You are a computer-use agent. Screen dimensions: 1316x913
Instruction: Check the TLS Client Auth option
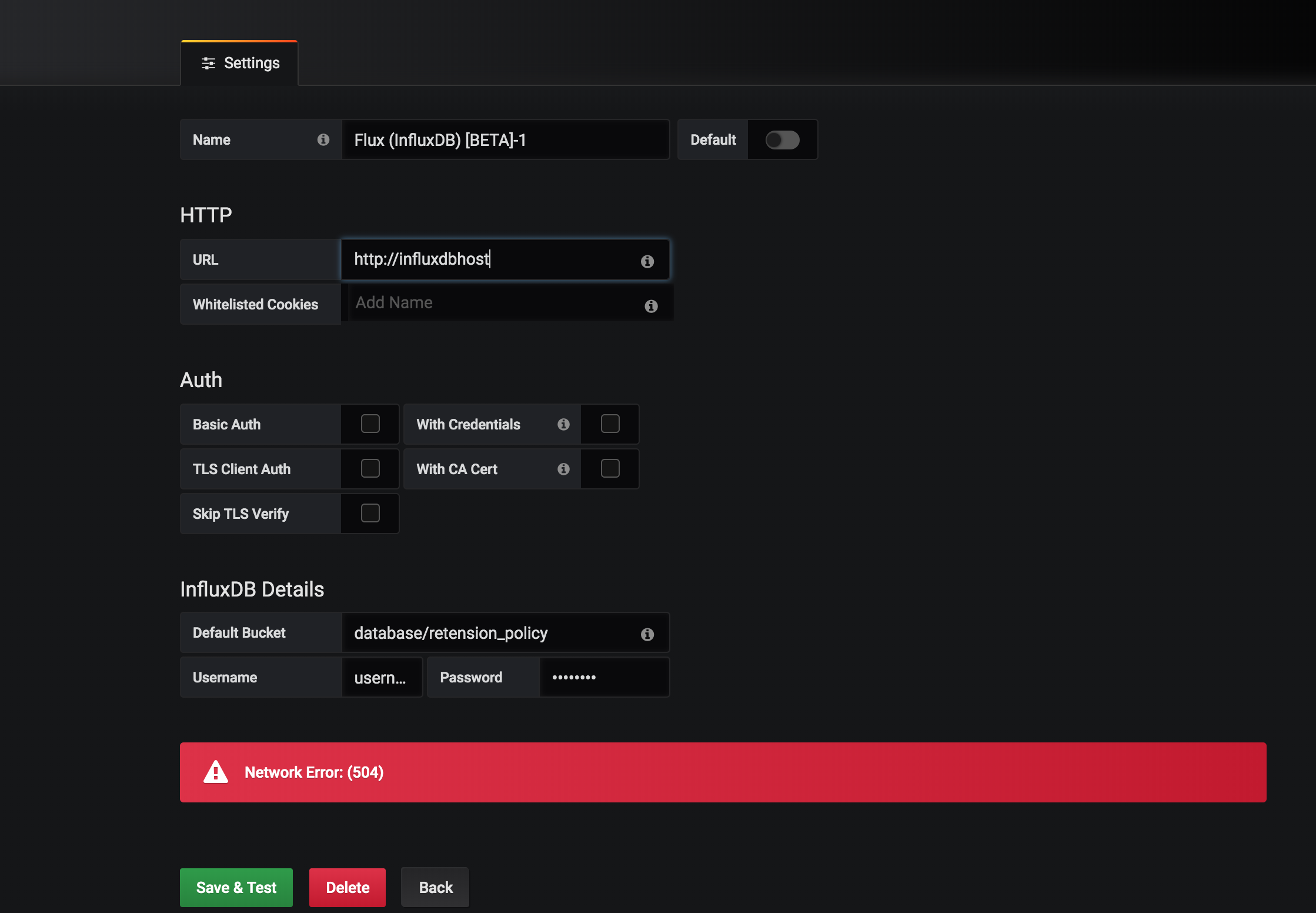pyautogui.click(x=370, y=468)
